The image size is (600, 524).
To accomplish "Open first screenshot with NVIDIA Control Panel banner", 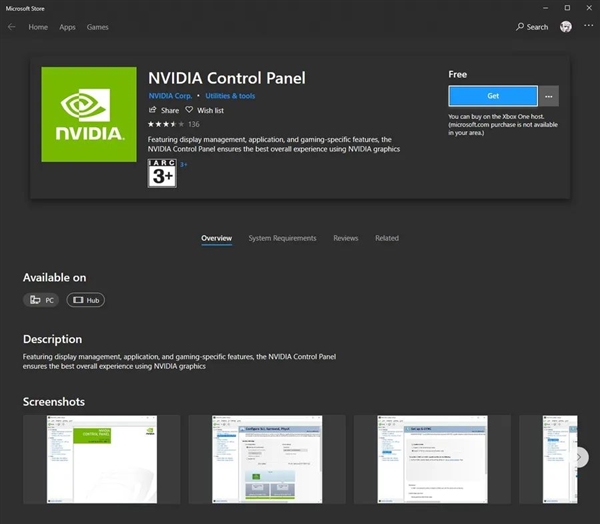I will [101, 459].
